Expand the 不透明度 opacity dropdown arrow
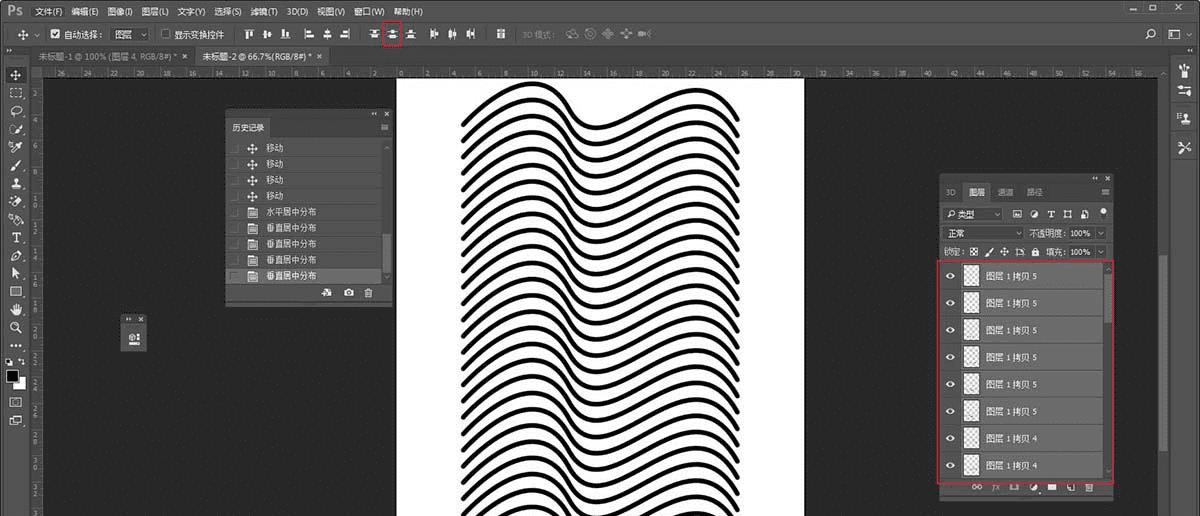Viewport: 1200px width, 516px height. pyautogui.click(x=1101, y=233)
